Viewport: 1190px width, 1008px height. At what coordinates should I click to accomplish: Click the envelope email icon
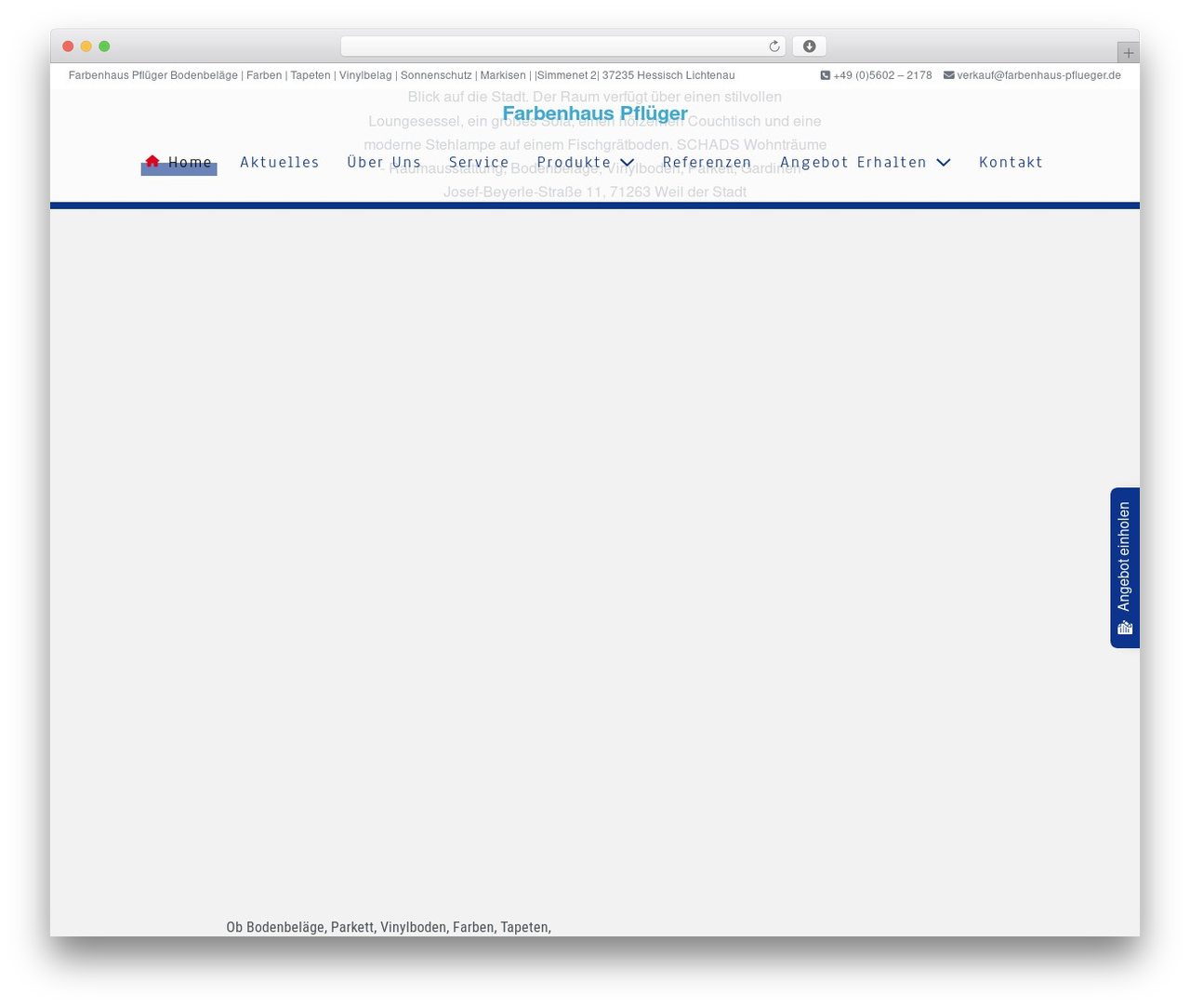pos(948,75)
